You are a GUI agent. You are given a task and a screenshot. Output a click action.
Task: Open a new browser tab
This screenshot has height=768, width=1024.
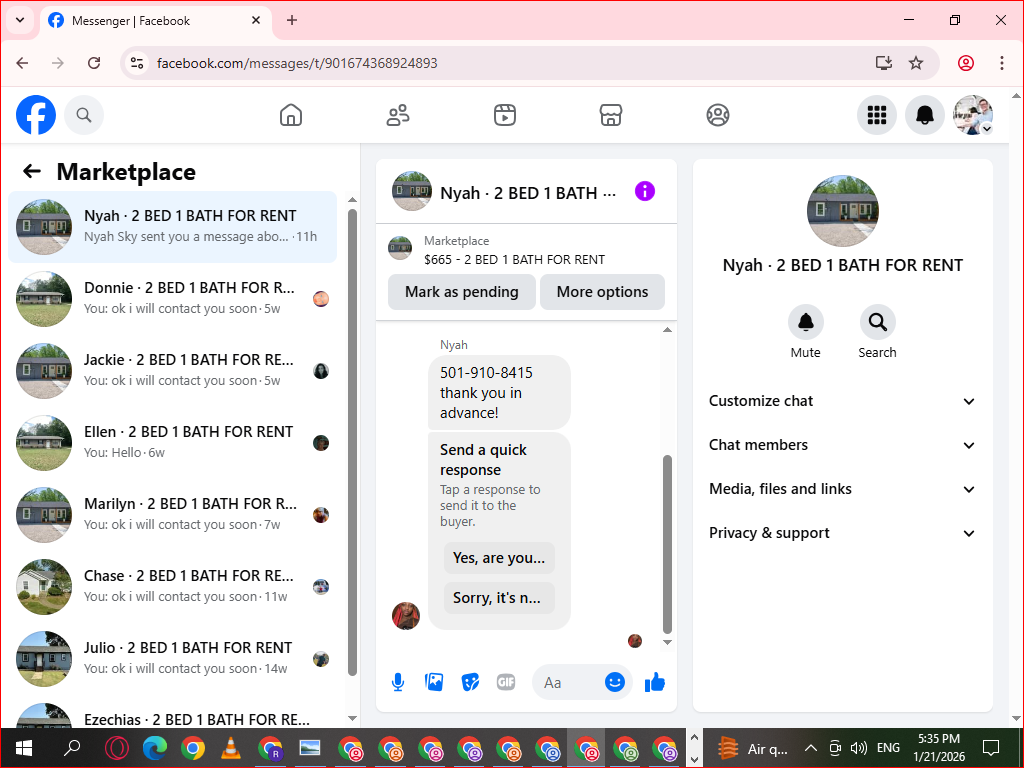[x=292, y=20]
